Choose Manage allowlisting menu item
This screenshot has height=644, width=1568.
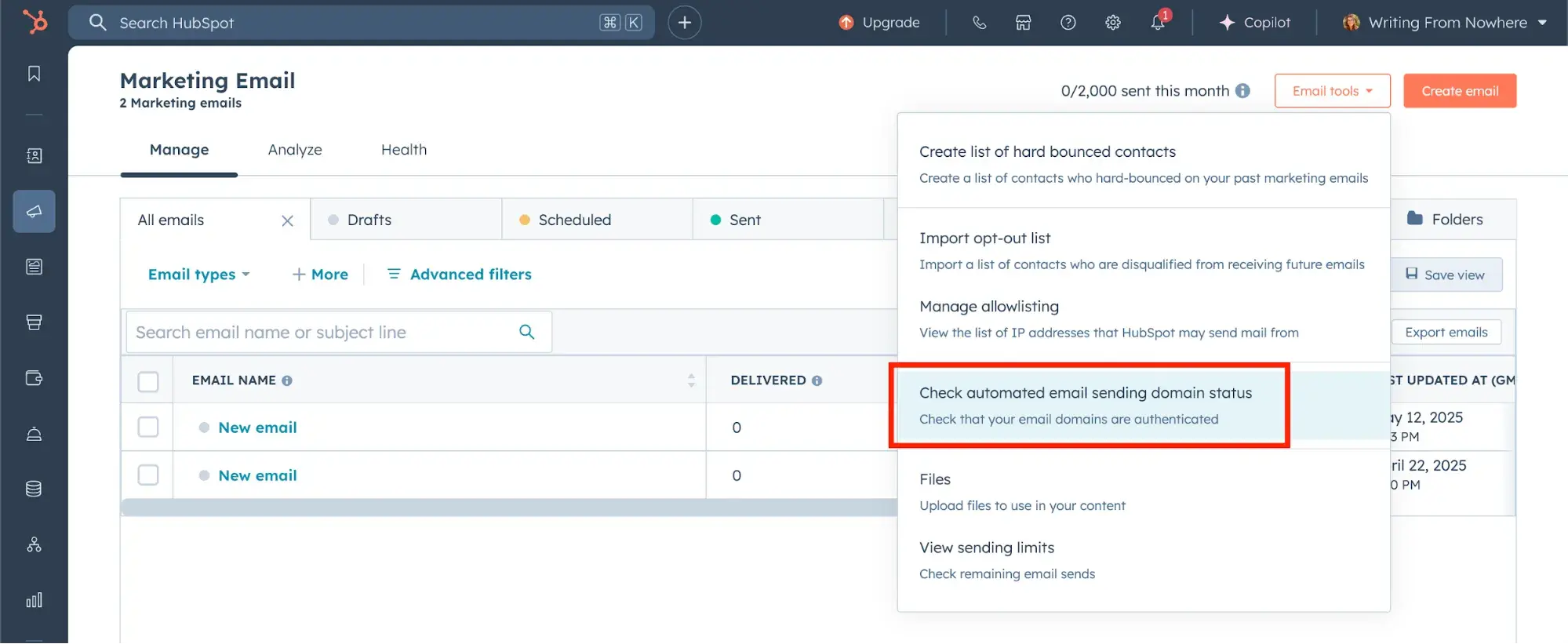pos(1144,318)
